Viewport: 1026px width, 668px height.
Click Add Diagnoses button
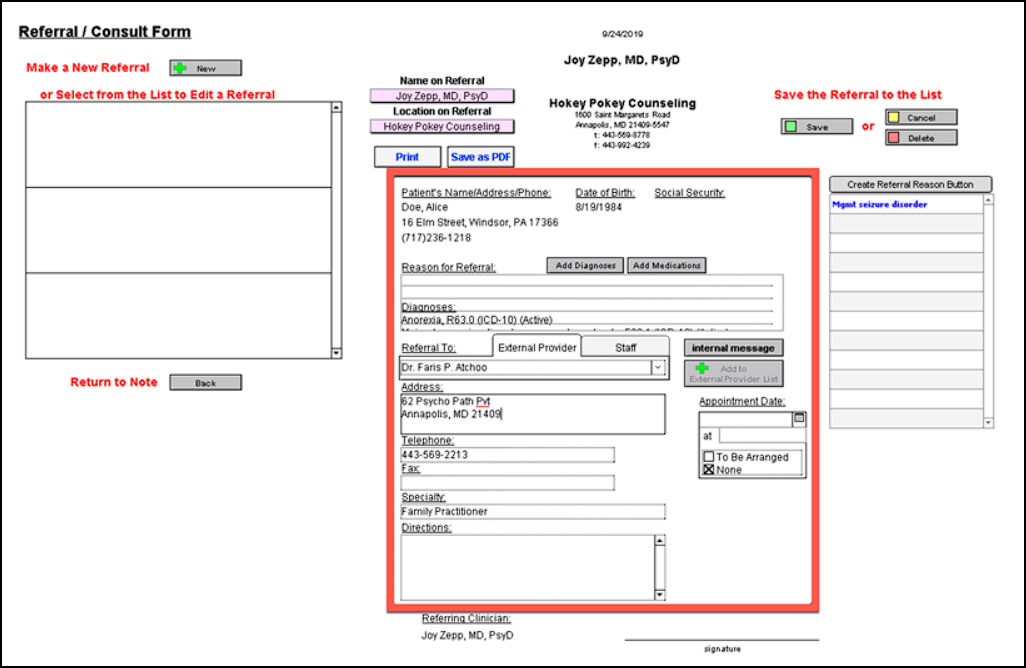point(586,265)
